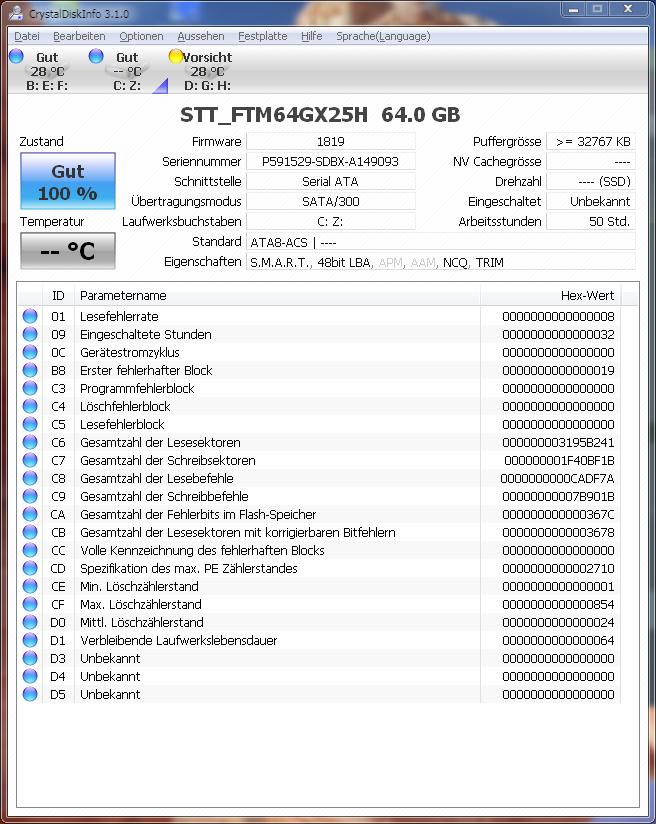
Task: Click status icon of Gesamtzahl der Schreibbefehle
Action: point(30,496)
